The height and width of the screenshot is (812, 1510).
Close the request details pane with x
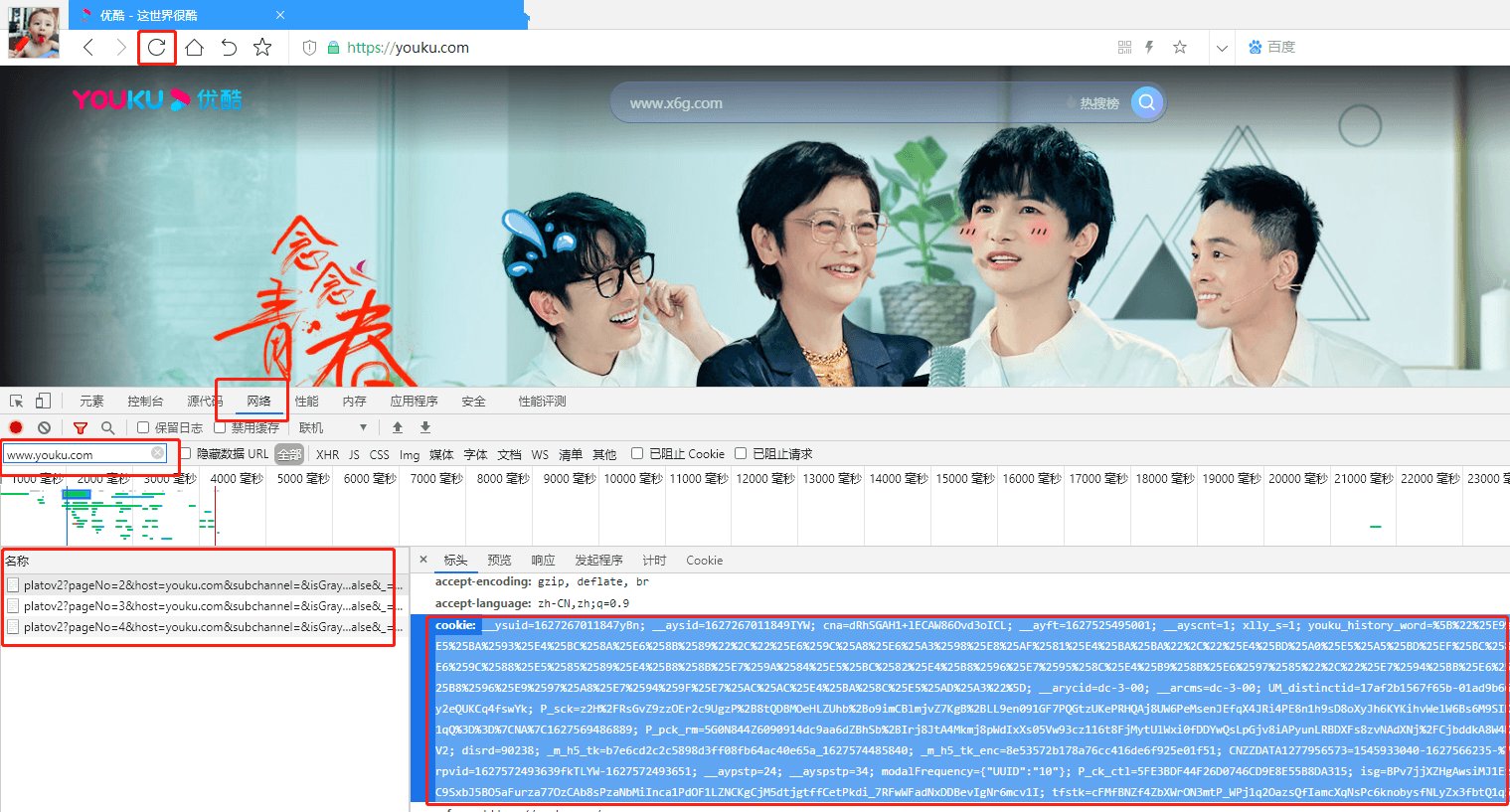tap(423, 560)
